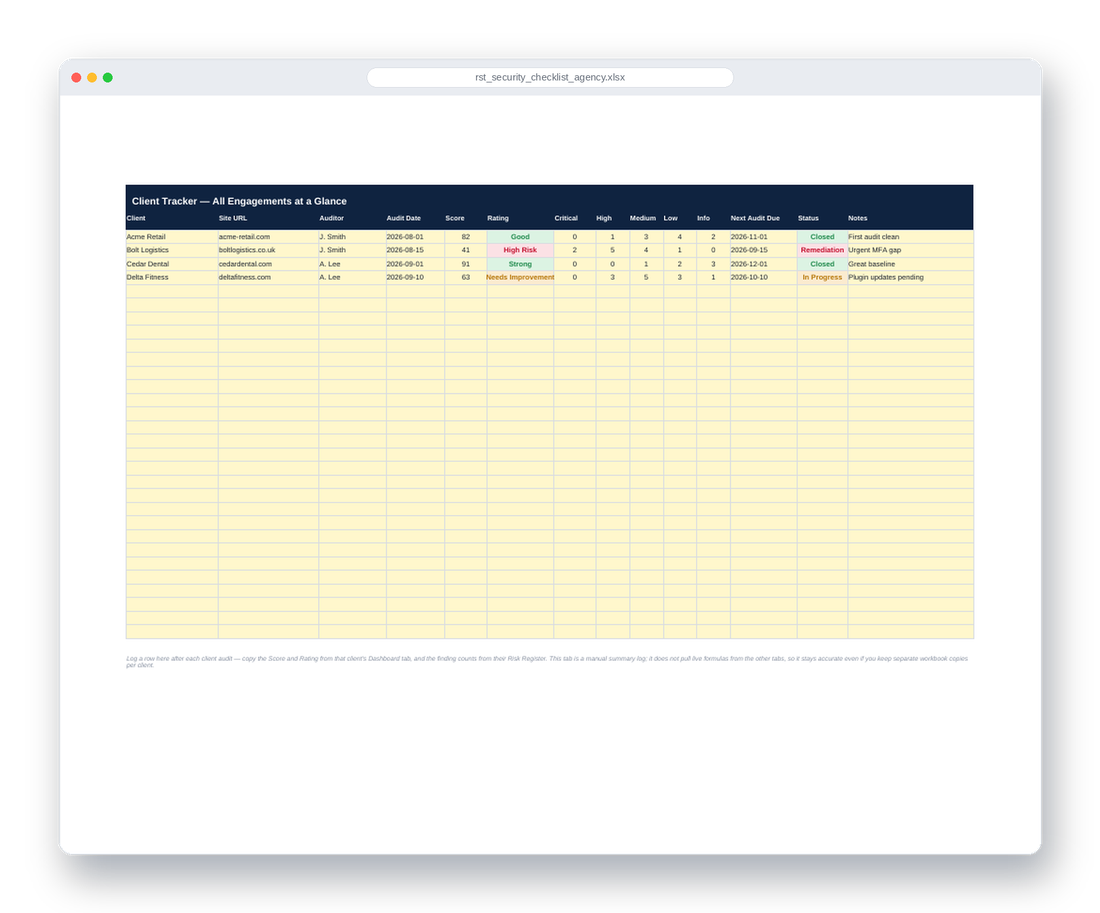This screenshot has width=1100, height=913.
Task: Click the green Good rating cell
Action: point(520,237)
